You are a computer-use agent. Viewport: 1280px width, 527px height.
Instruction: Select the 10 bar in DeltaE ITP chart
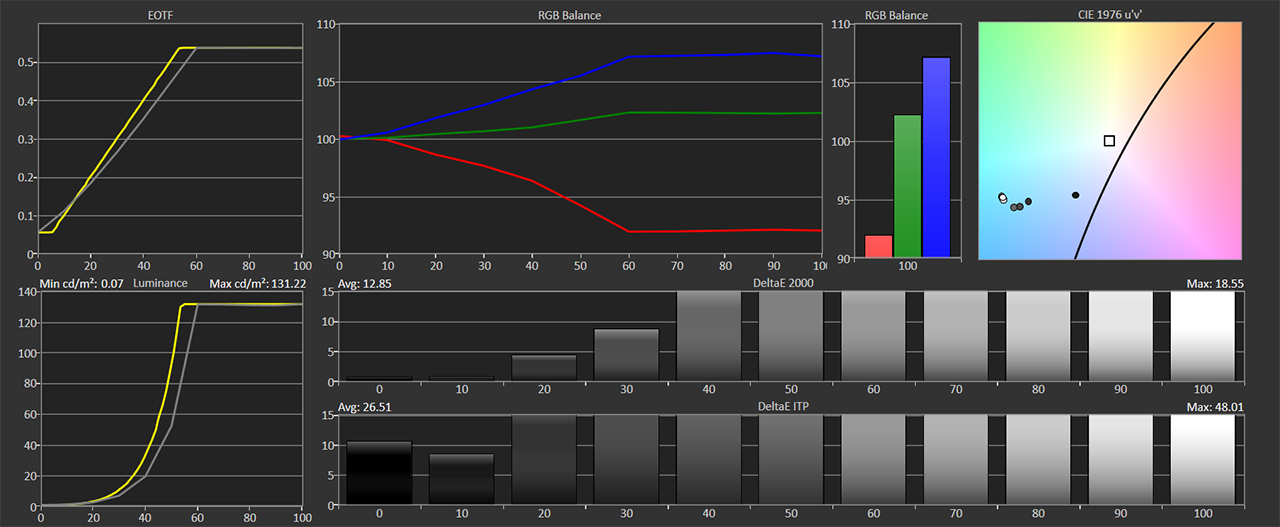click(461, 478)
